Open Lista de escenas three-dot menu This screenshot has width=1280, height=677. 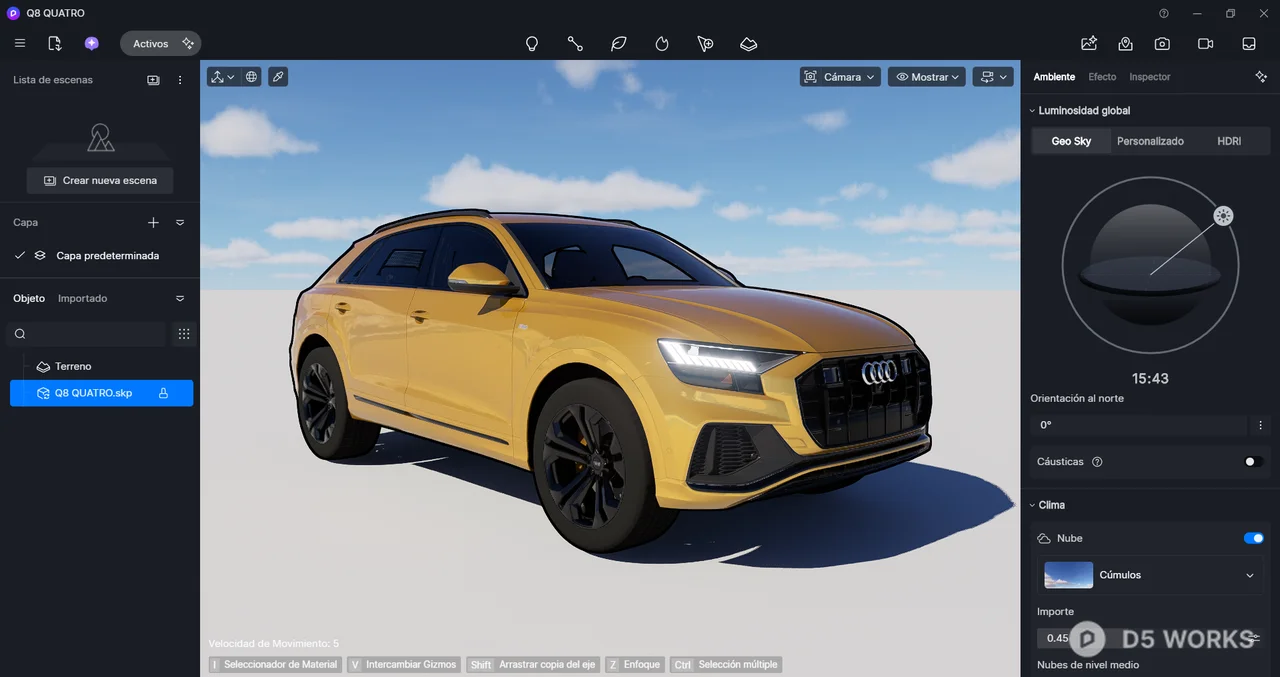180,80
